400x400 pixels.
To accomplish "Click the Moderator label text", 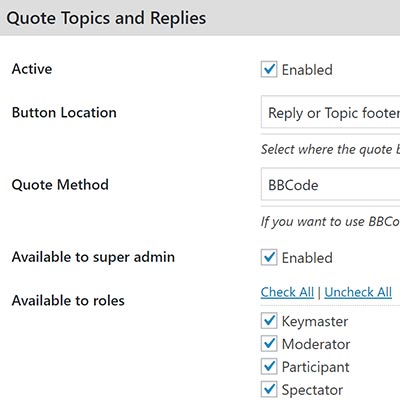I will [316, 344].
